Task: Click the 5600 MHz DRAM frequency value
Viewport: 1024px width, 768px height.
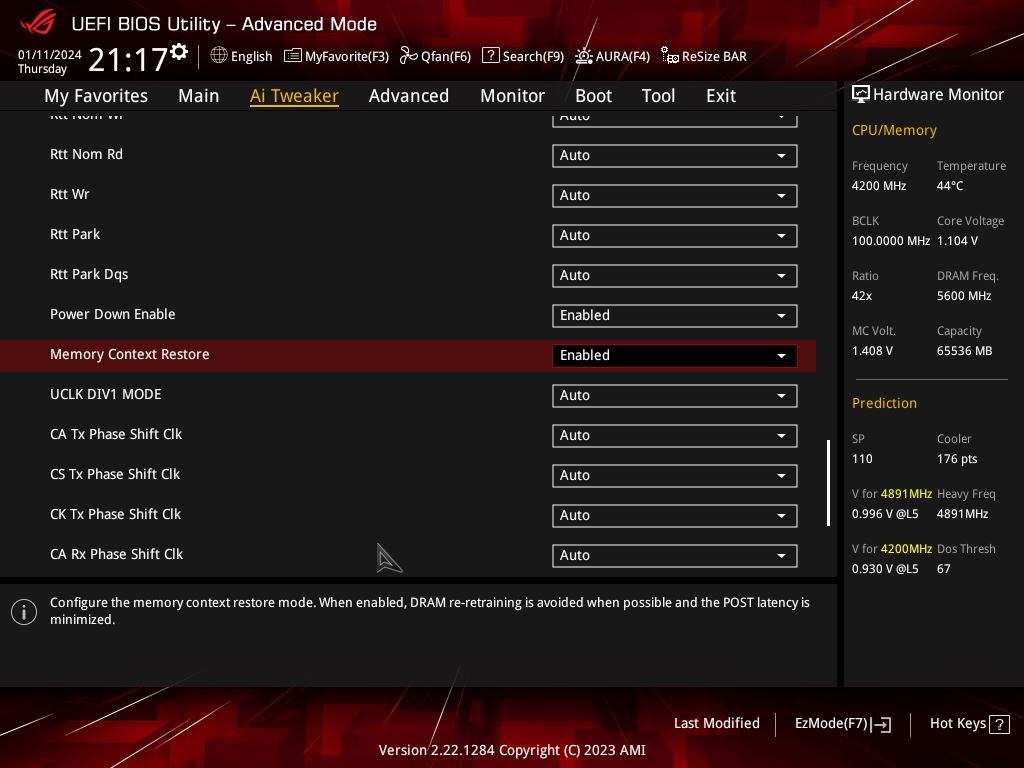Action: [x=964, y=295]
